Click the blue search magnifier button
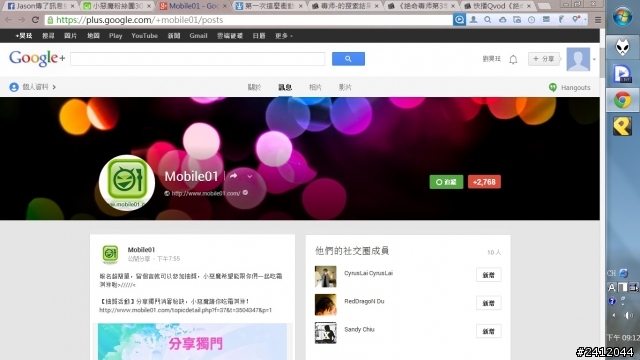640x360 pixels. click(348, 59)
